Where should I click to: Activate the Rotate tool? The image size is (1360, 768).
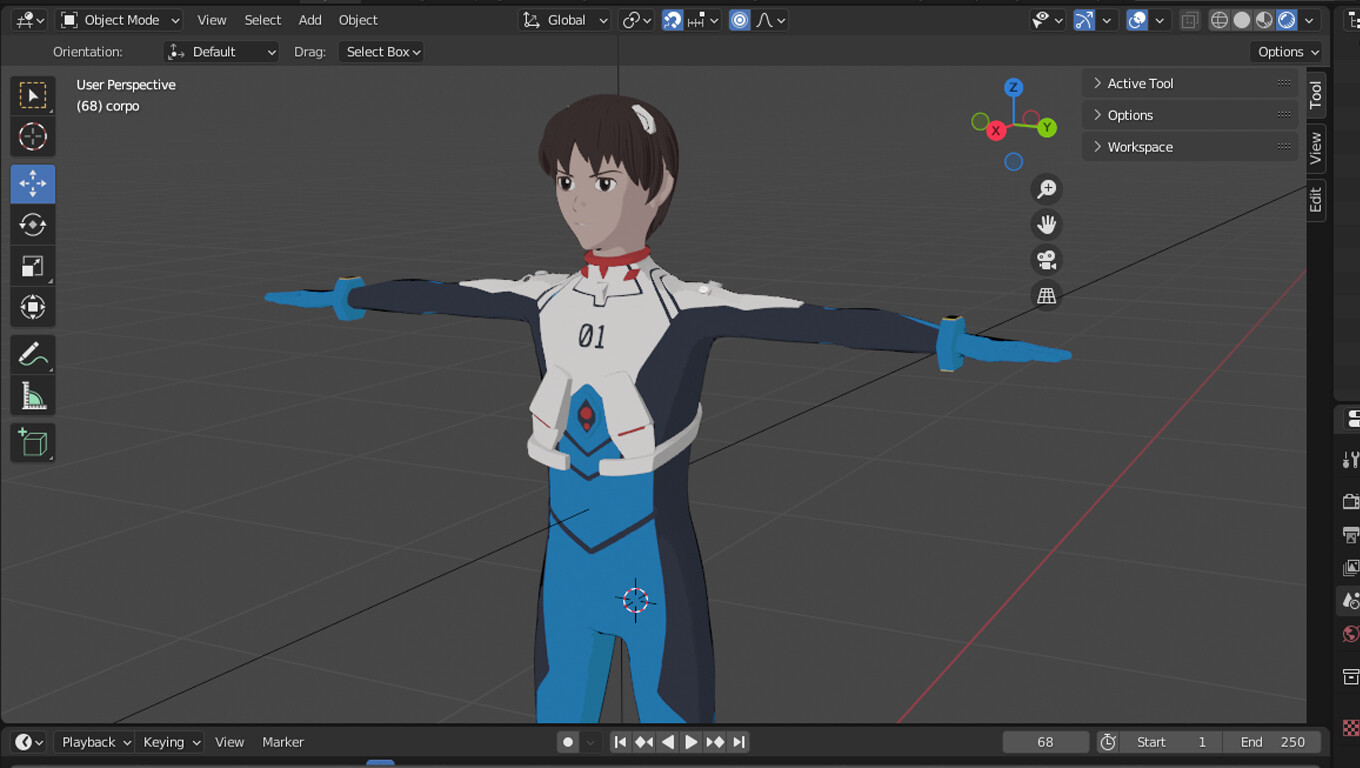coord(33,225)
